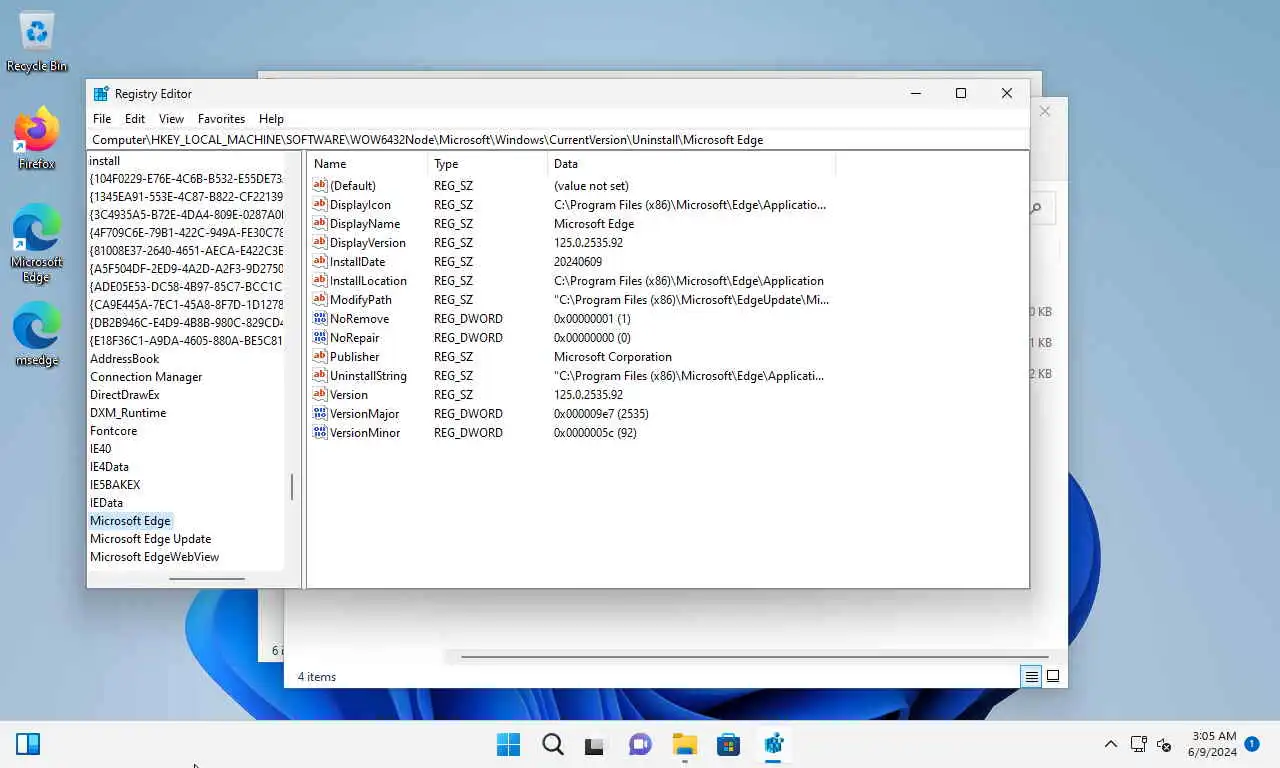Click the Registry Editor taskbar icon
Image resolution: width=1280 pixels, height=768 pixels.
click(773, 744)
